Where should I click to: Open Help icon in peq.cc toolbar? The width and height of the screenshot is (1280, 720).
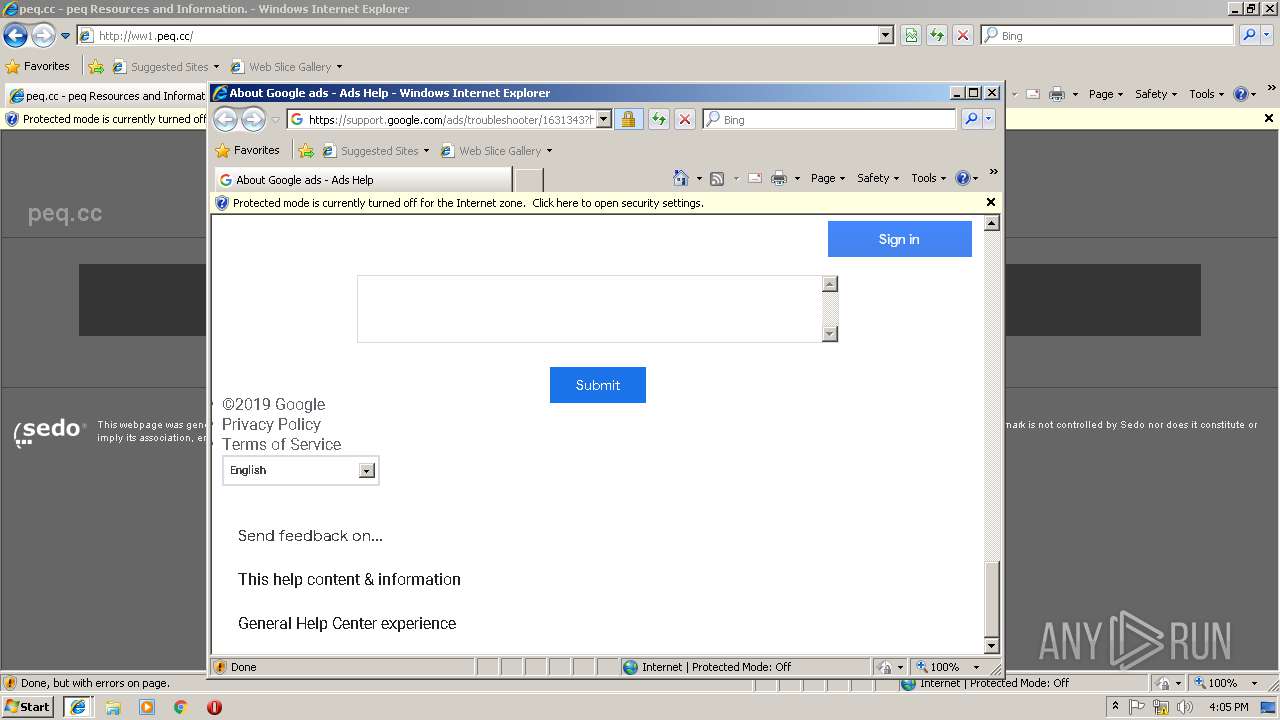point(1240,94)
